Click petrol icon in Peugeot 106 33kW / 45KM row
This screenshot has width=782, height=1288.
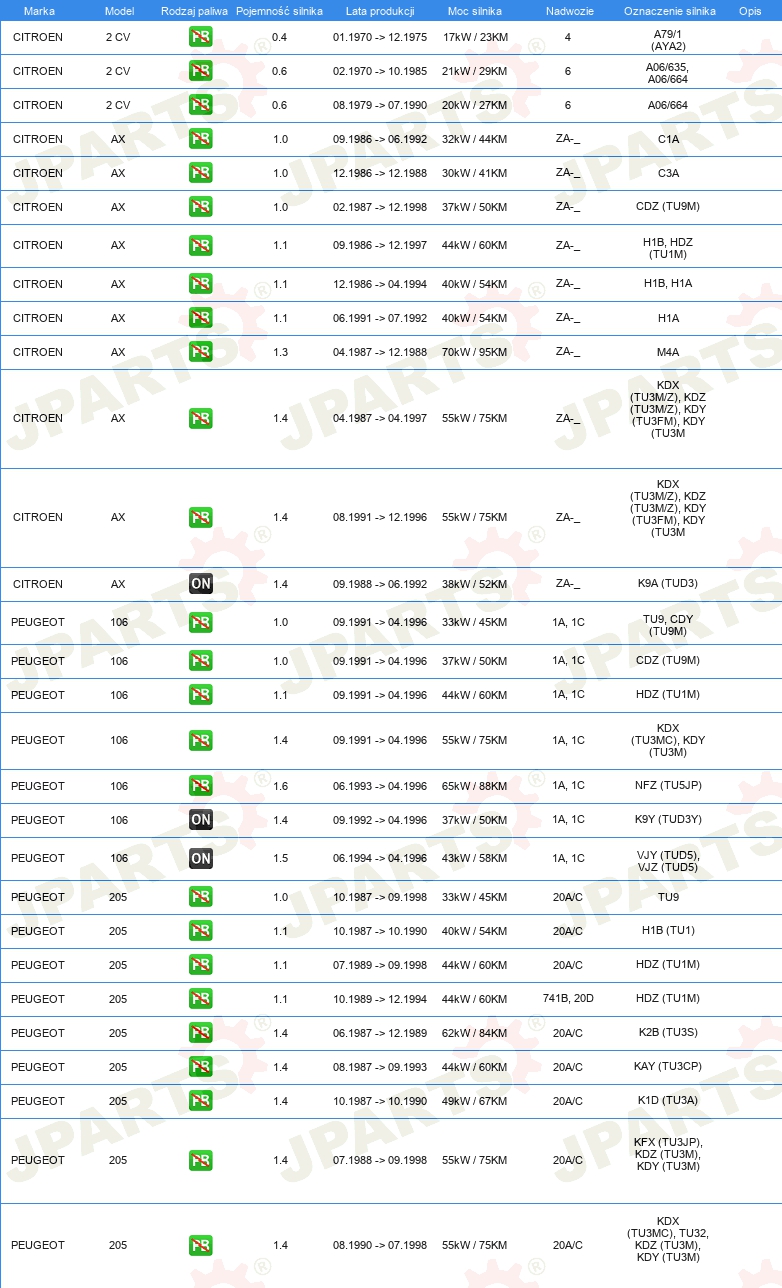201,622
